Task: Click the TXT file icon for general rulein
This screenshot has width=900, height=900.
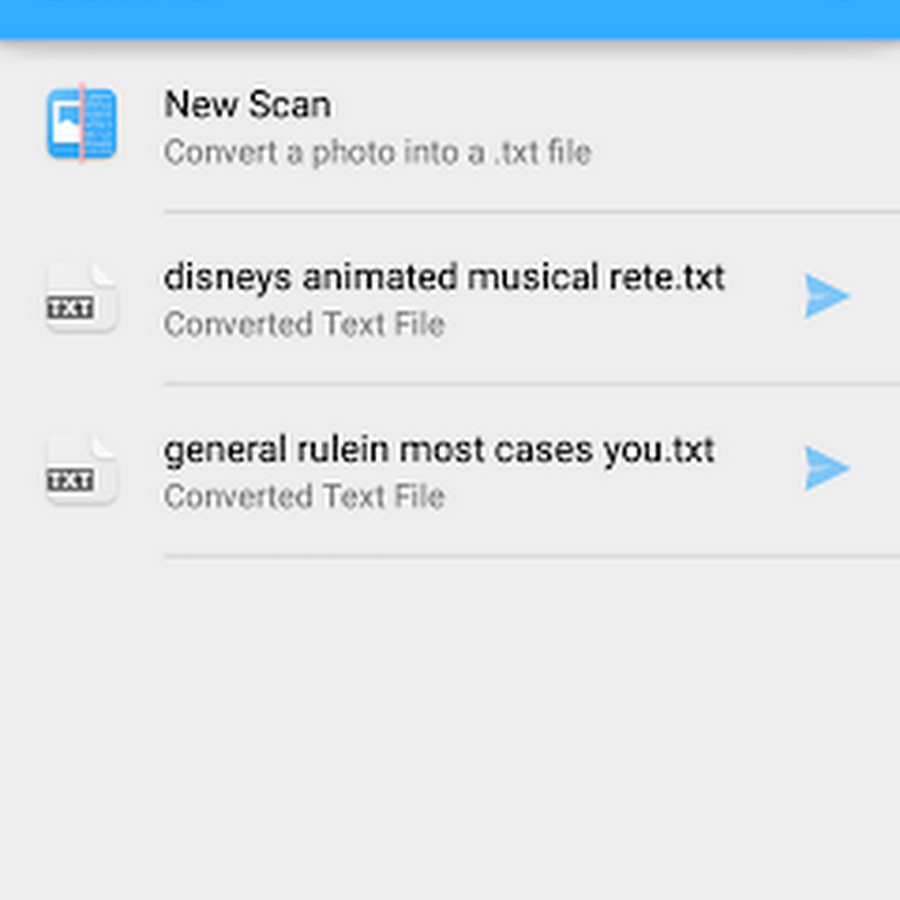Action: [82, 469]
